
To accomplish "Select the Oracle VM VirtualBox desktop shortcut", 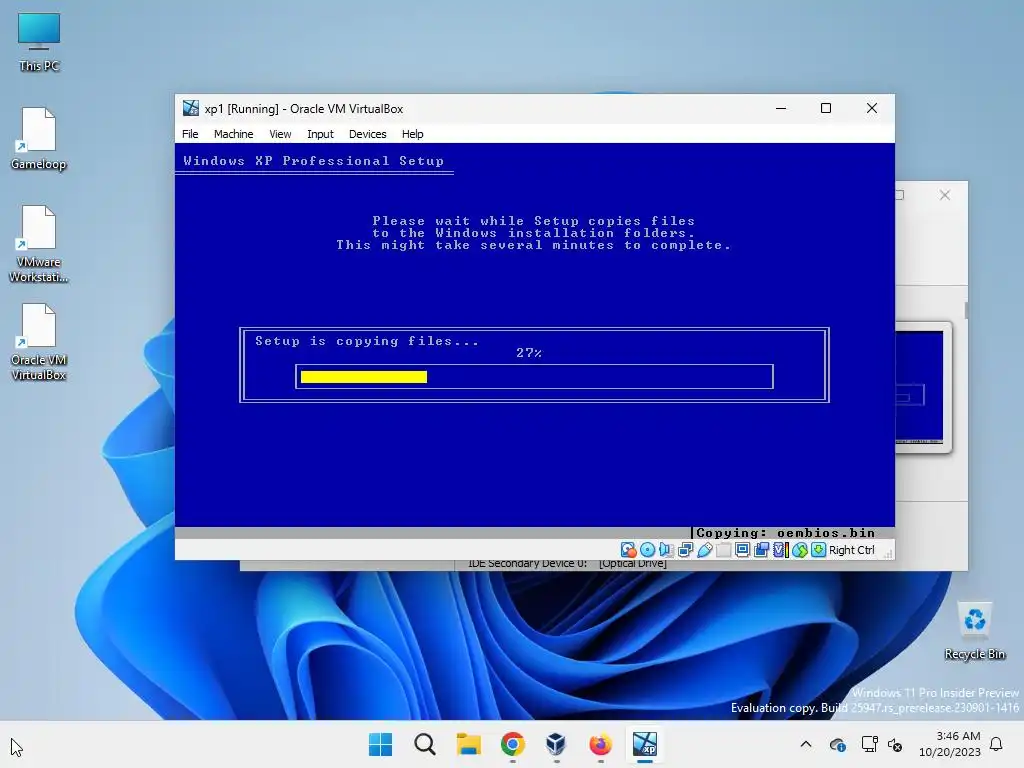I will click(x=39, y=342).
